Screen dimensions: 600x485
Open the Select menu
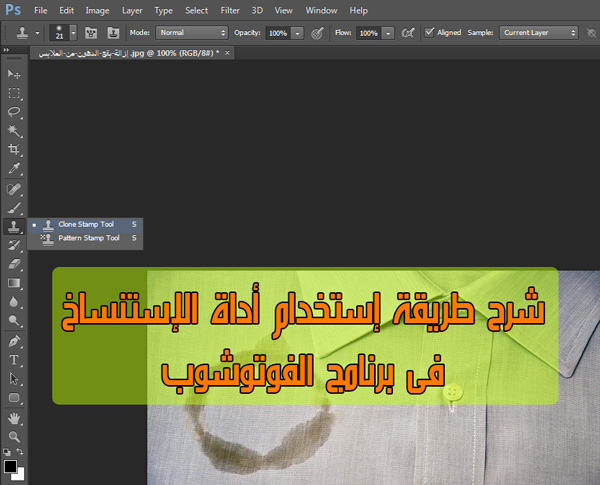[196, 11]
